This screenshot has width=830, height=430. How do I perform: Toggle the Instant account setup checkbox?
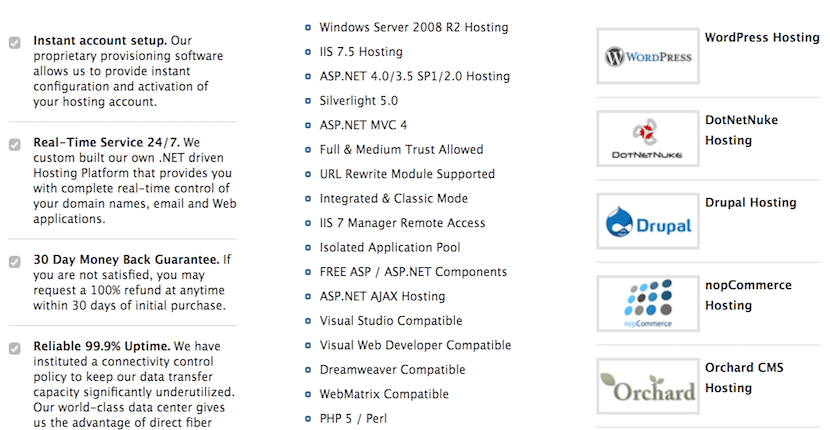[x=15, y=43]
